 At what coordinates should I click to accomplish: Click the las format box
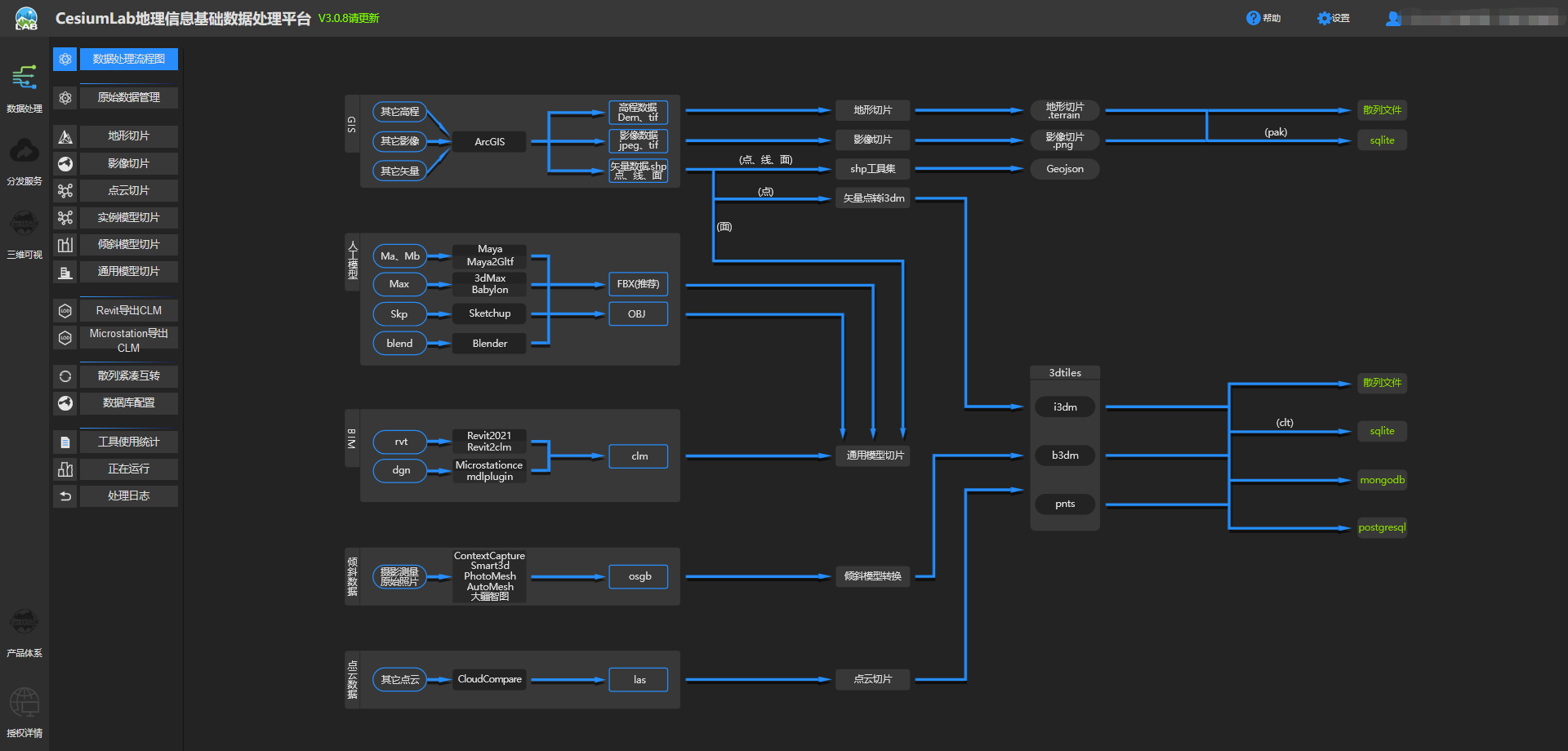point(638,680)
